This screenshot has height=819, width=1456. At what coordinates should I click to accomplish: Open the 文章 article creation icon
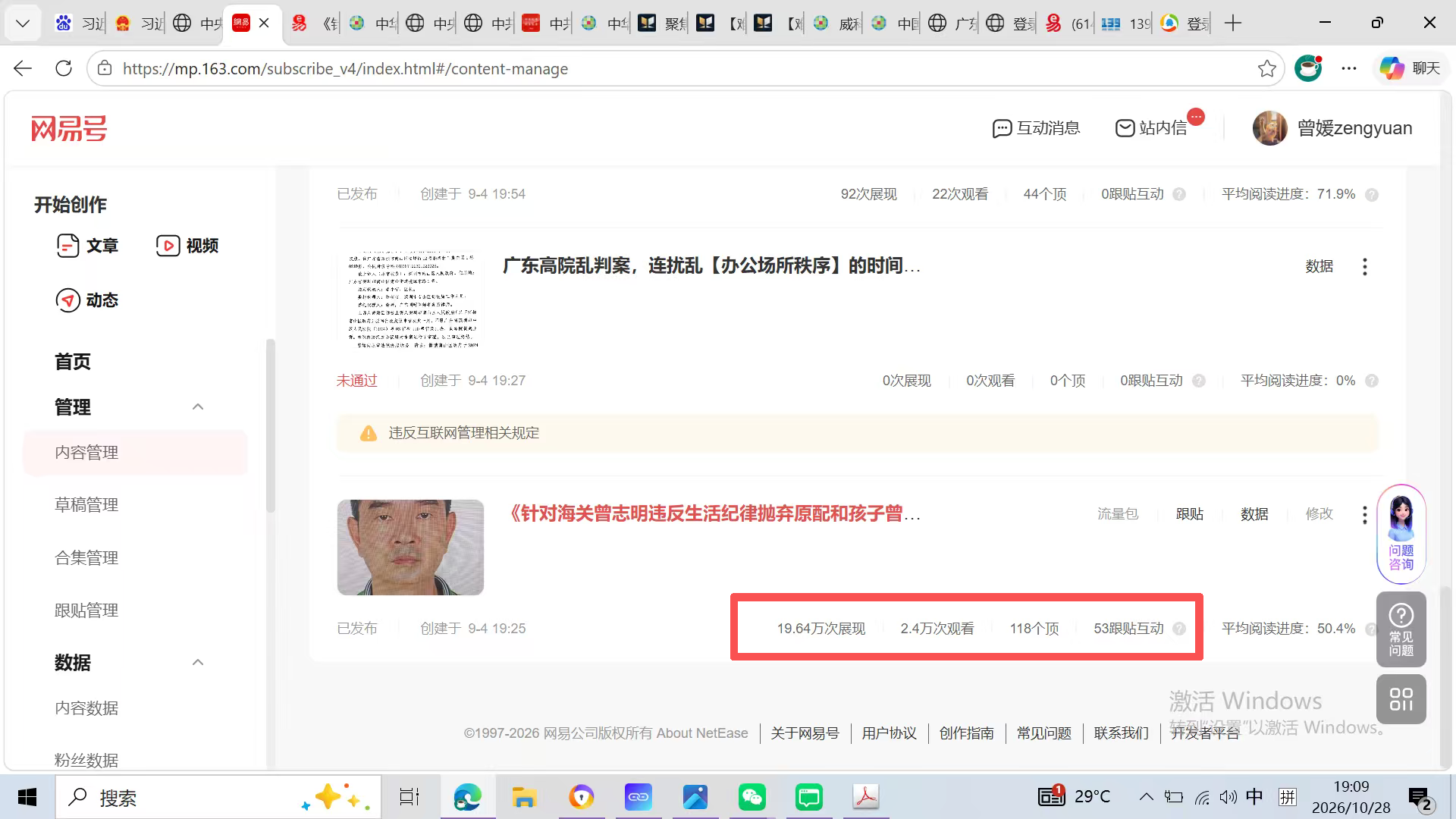pos(67,246)
